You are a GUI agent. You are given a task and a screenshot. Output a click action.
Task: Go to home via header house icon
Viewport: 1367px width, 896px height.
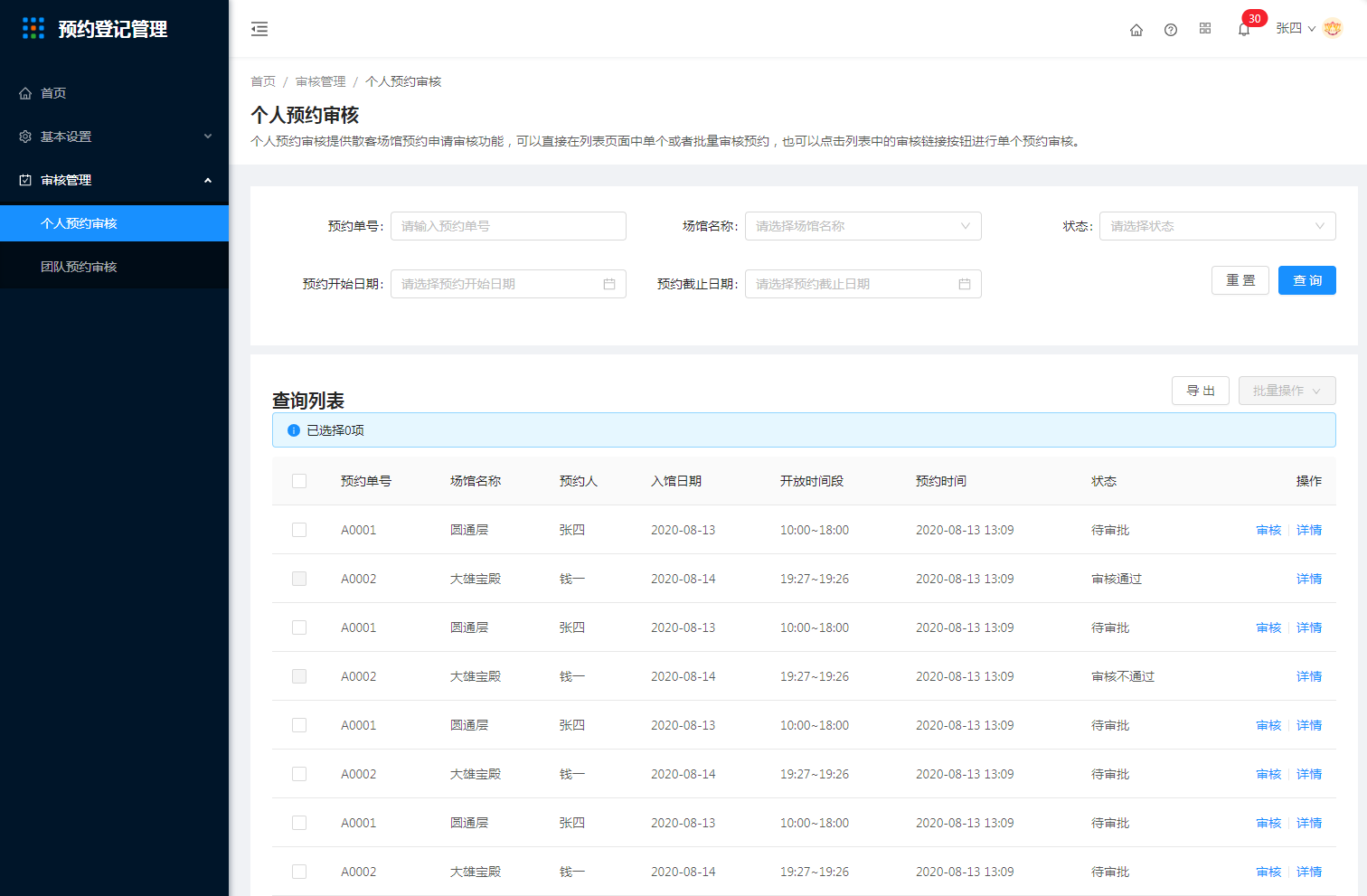pos(1136,30)
